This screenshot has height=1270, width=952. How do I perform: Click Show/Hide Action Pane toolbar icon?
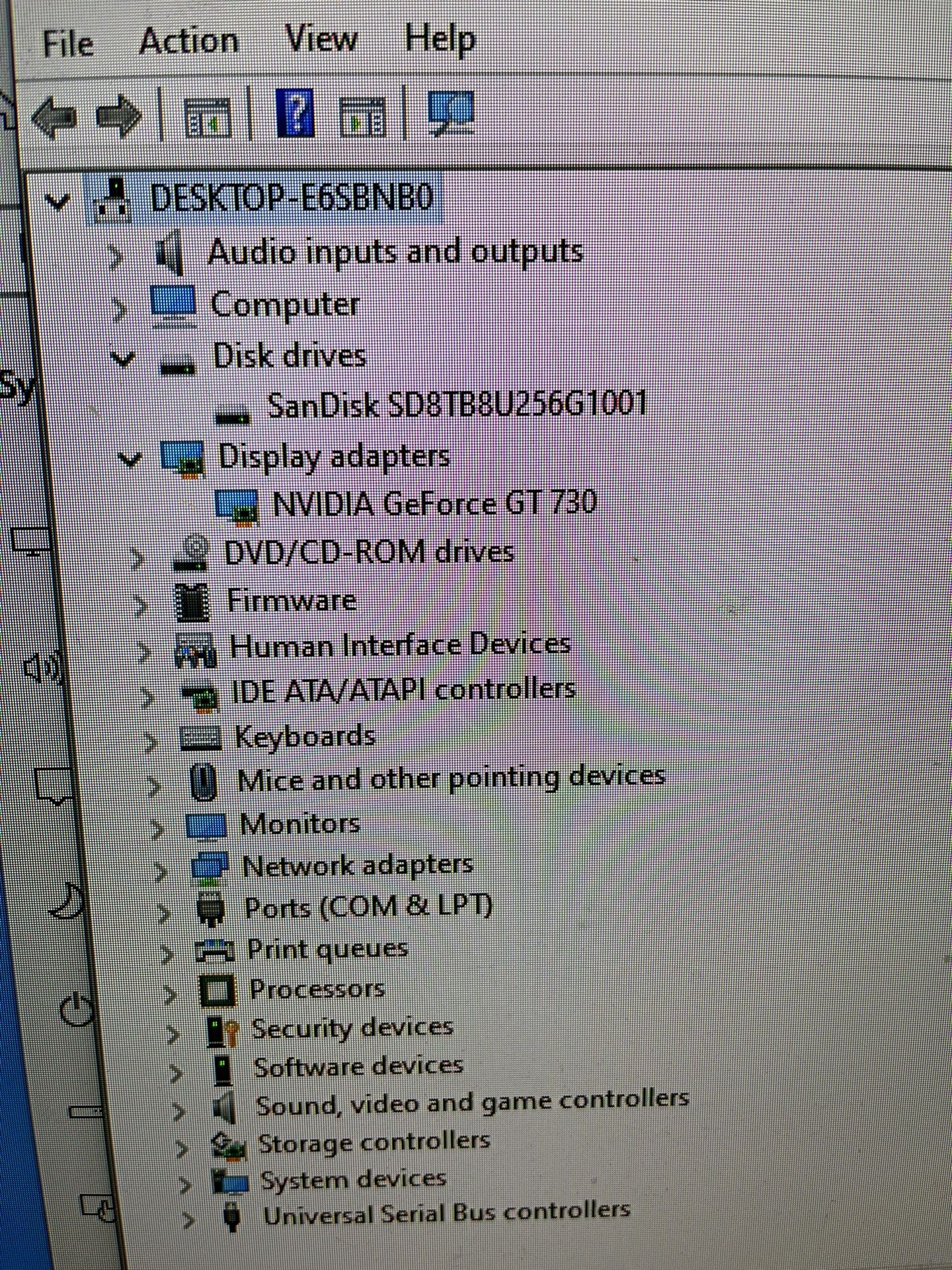[x=362, y=116]
